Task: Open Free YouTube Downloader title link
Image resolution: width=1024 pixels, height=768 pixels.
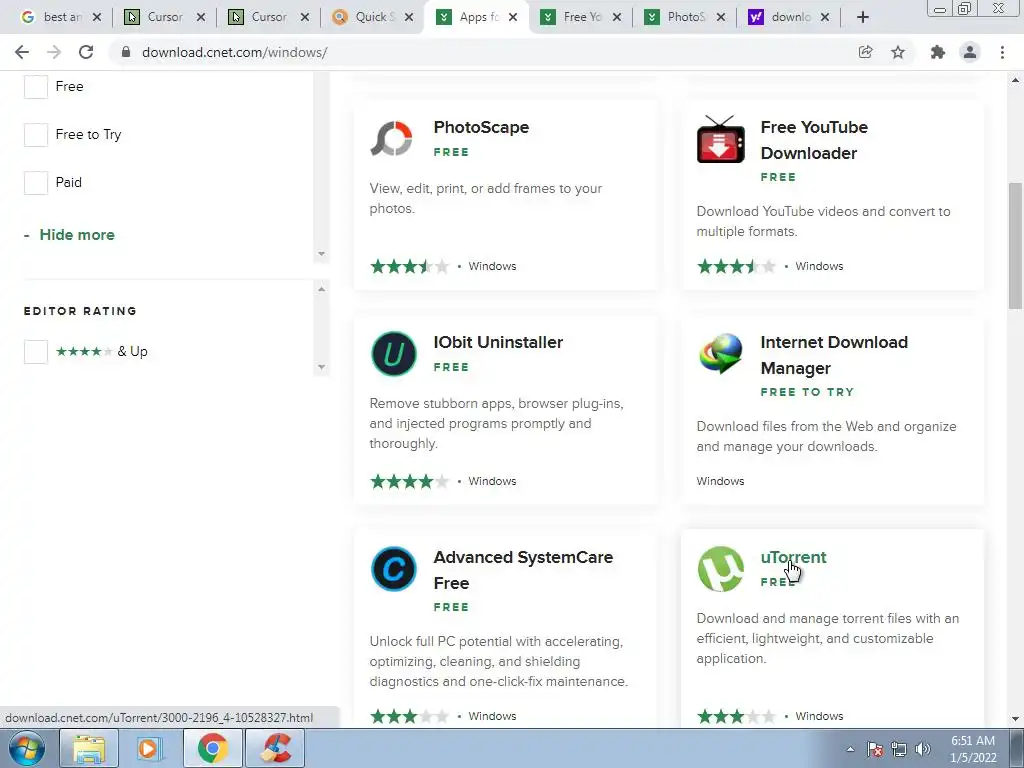Action: point(814,140)
